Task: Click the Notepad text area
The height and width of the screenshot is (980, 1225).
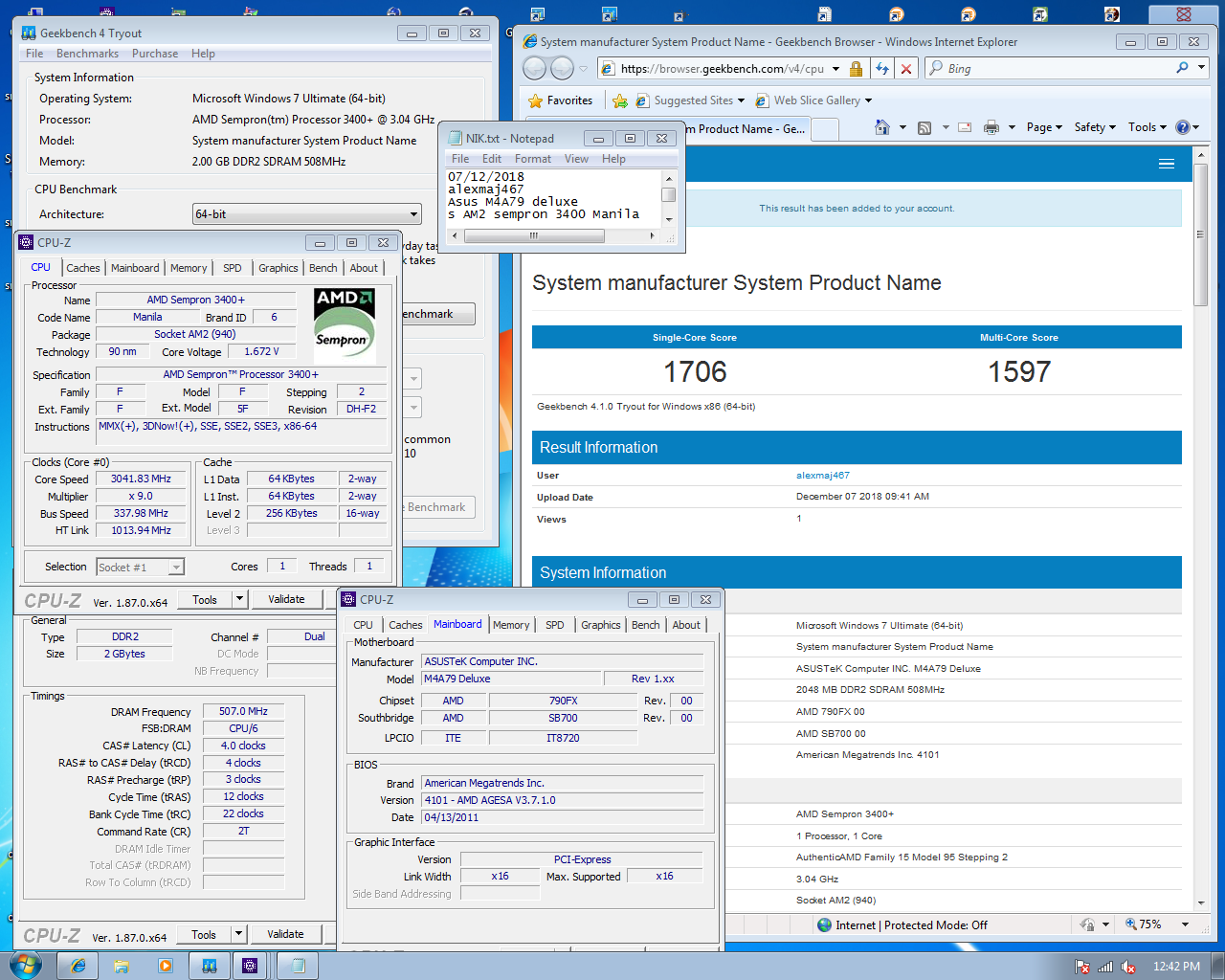Action: click(x=553, y=198)
